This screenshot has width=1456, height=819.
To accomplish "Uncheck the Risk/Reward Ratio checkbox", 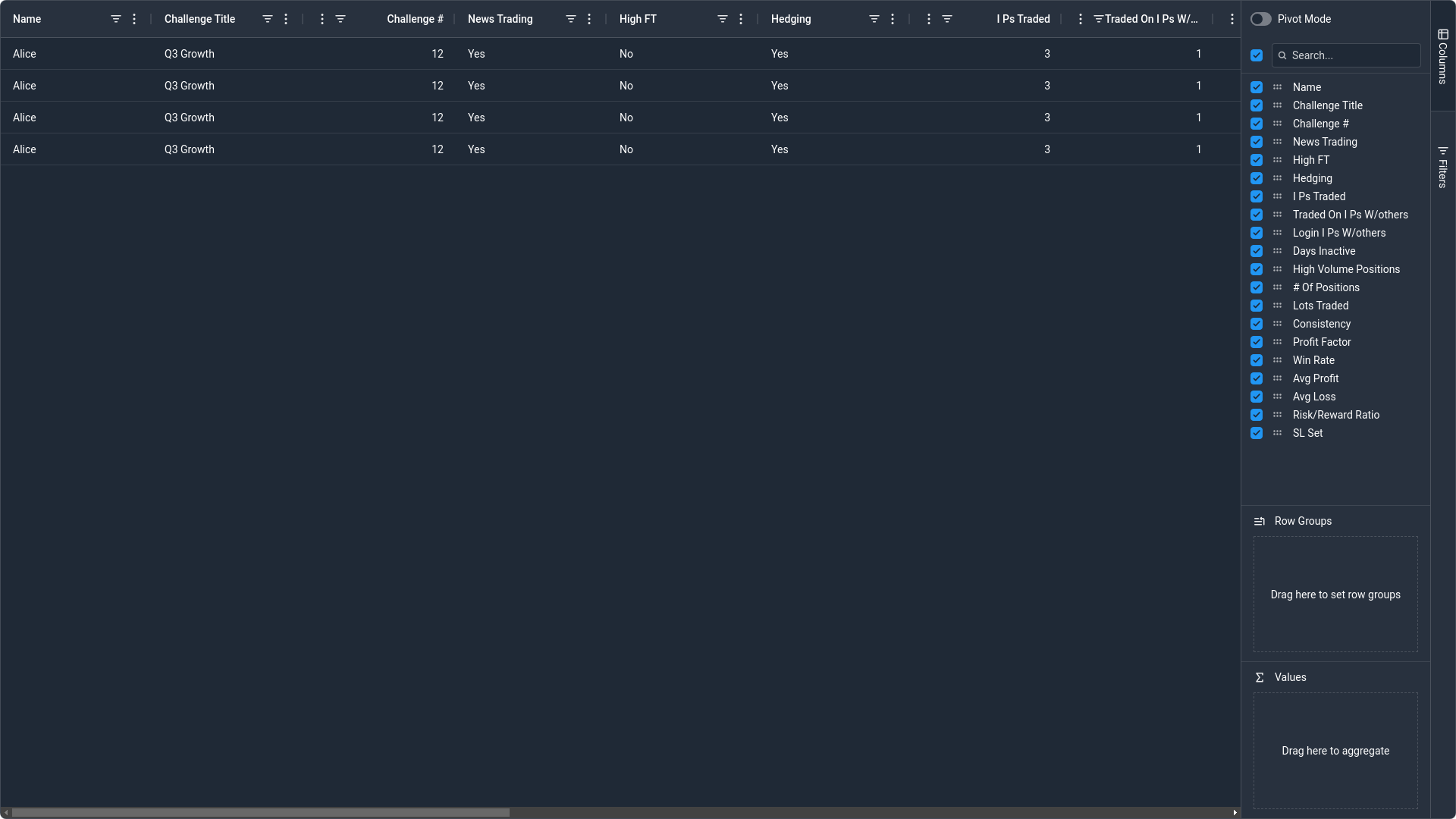I will point(1257,415).
